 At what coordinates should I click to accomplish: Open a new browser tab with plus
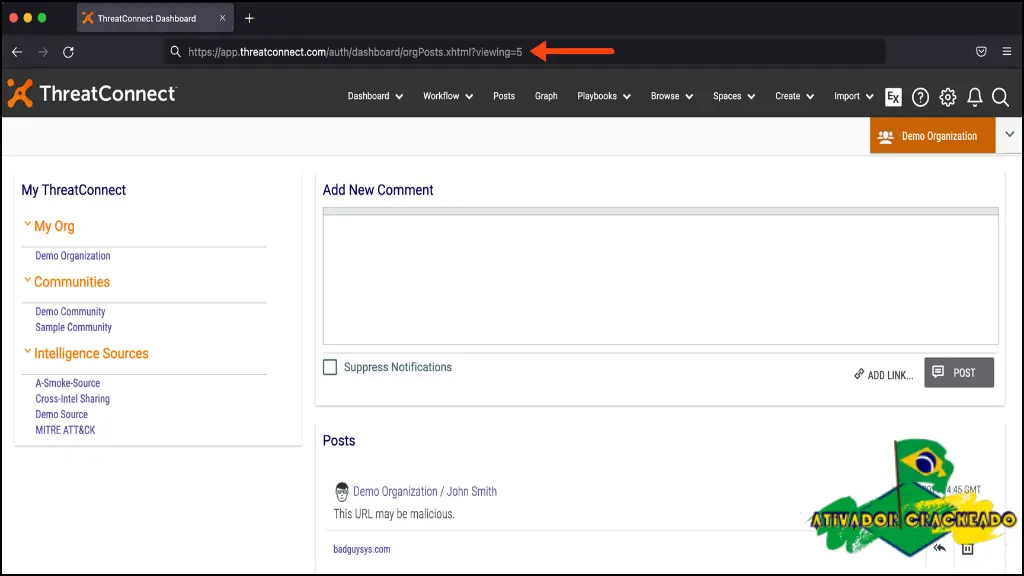[249, 18]
